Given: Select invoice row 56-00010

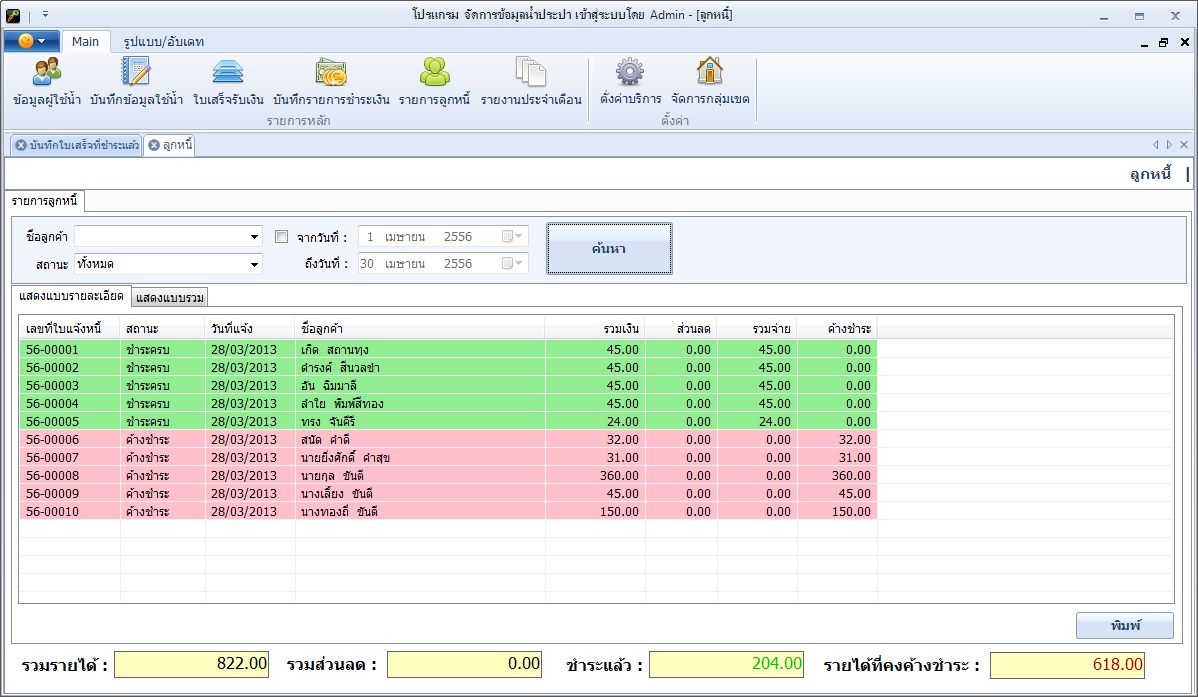Looking at the screenshot, I should 448,511.
